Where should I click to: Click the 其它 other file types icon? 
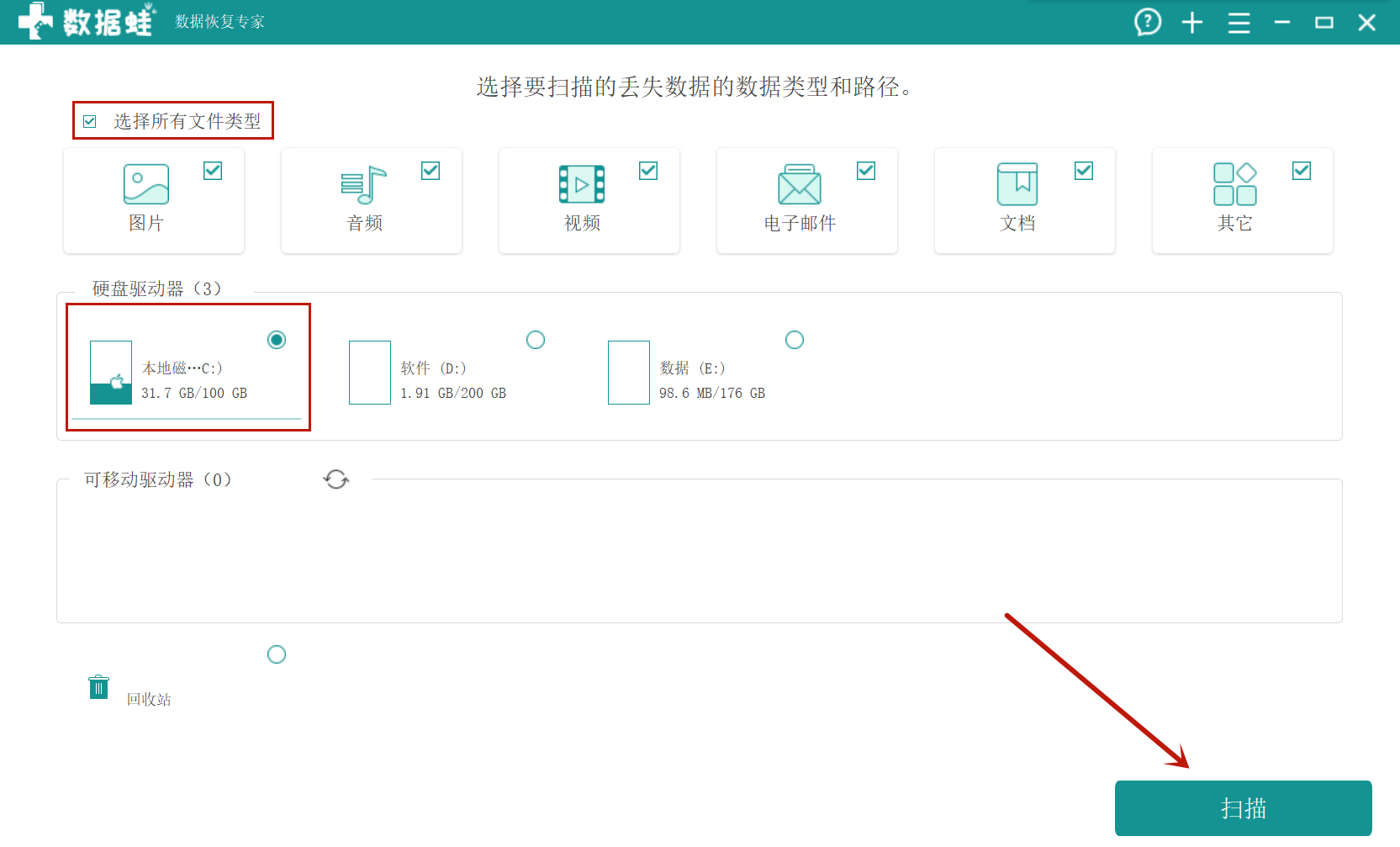[1233, 183]
